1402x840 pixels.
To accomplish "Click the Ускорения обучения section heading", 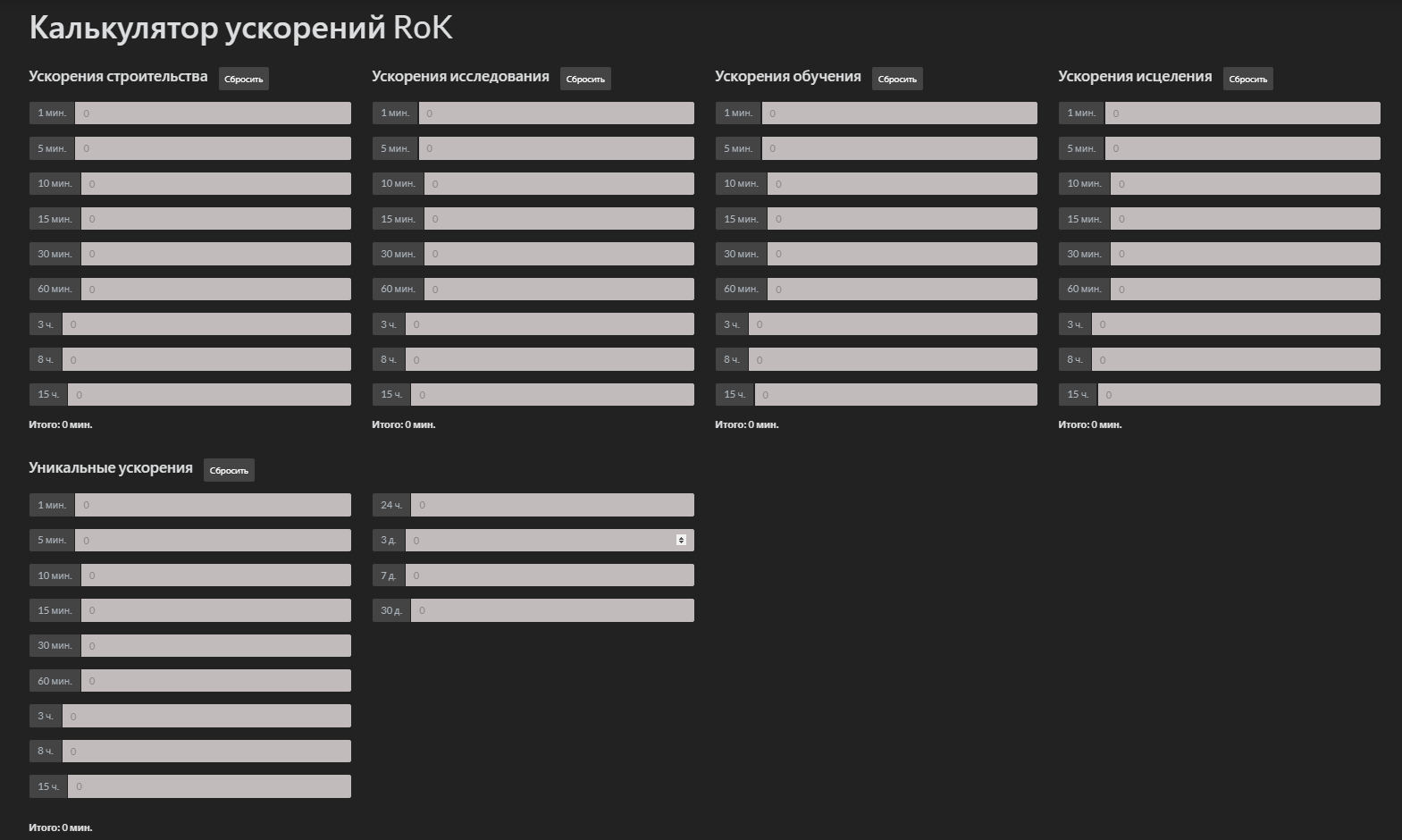I will coord(788,76).
